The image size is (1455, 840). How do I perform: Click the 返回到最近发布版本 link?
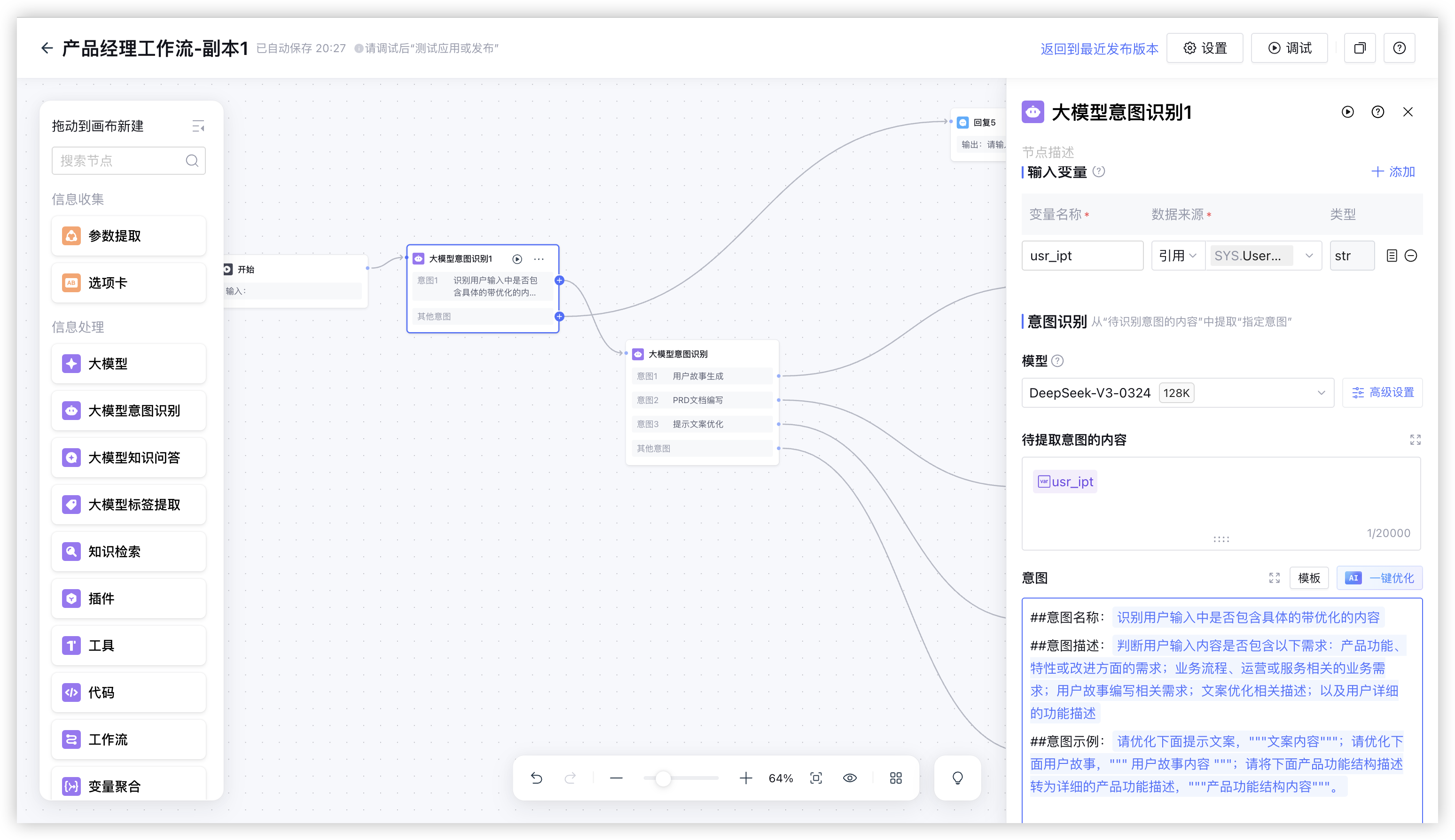[x=1099, y=48]
